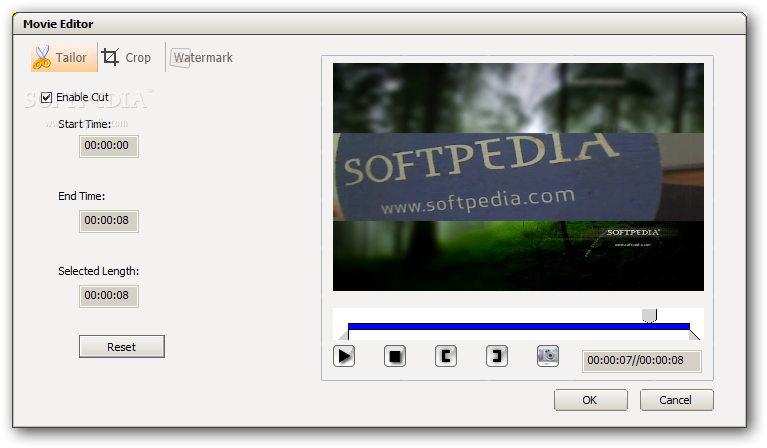The height and width of the screenshot is (448, 767).
Task: Click the video preview frame
Action: tap(518, 177)
